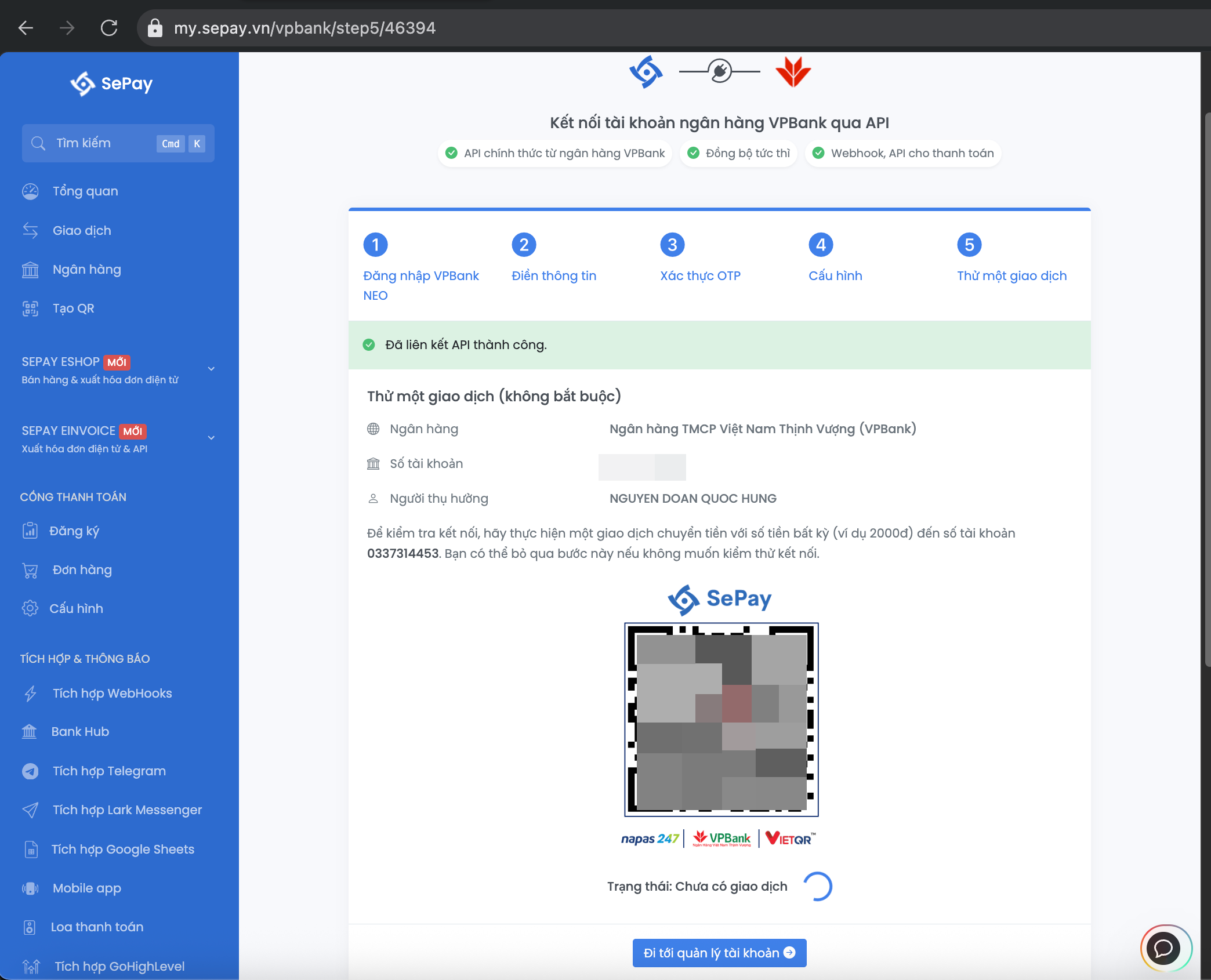Expand the SEPAY EINVOICE section

(211, 438)
